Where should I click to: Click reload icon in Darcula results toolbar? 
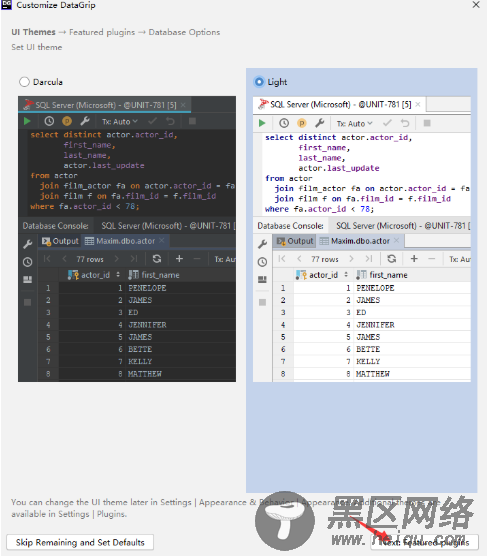[157, 258]
